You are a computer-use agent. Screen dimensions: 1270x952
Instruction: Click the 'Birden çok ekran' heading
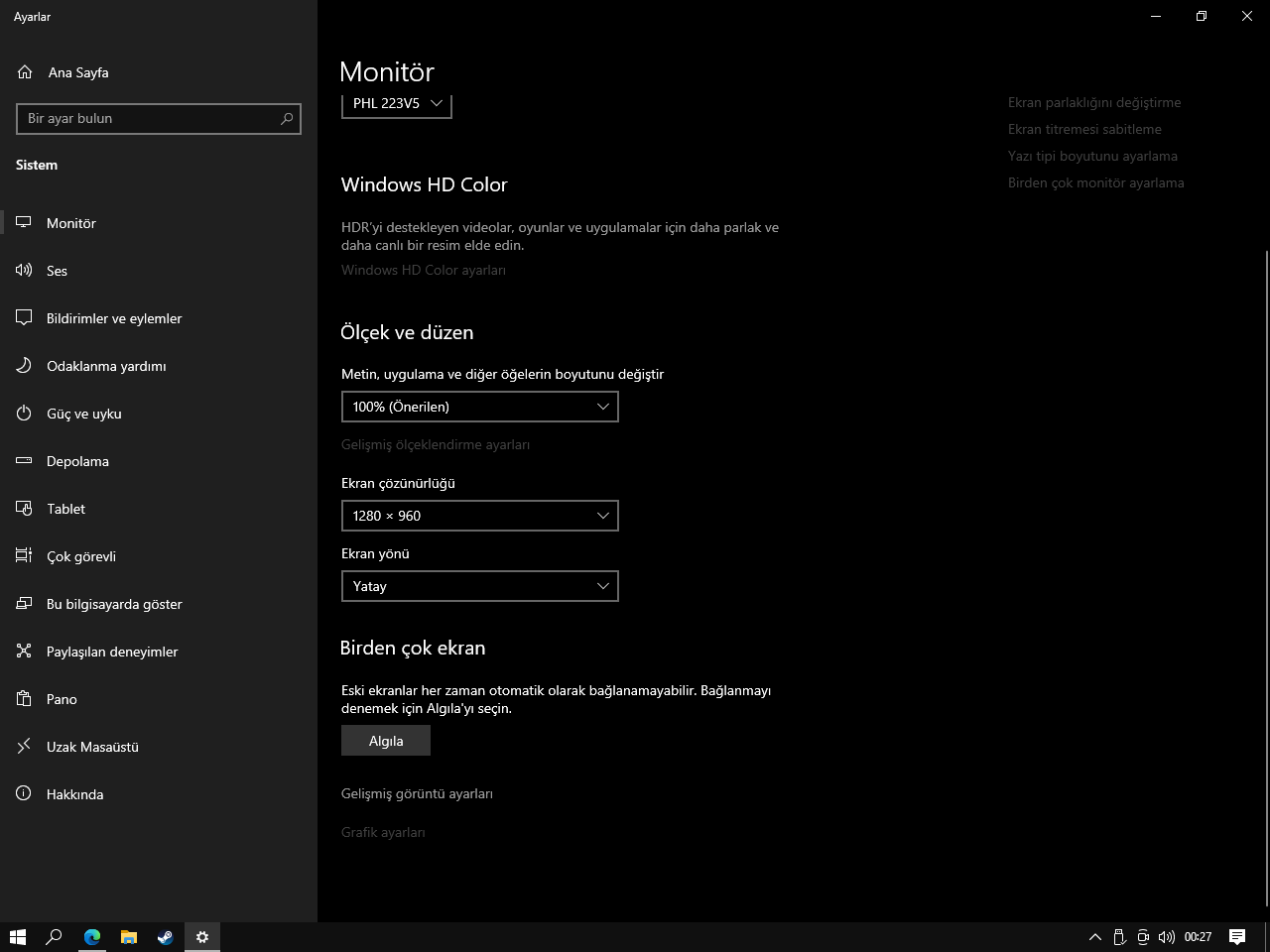coord(413,648)
